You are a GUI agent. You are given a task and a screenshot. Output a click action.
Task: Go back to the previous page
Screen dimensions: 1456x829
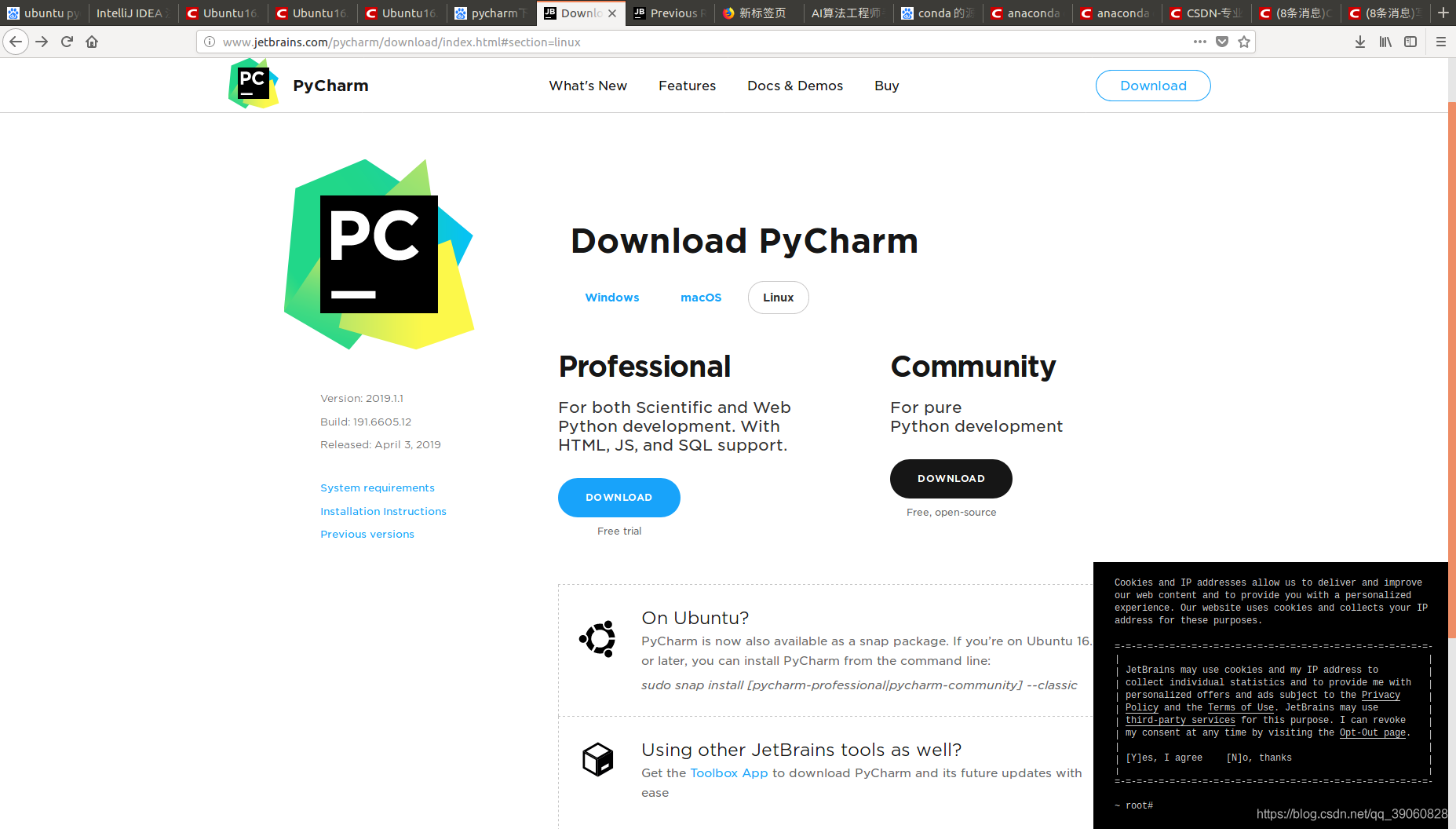click(16, 42)
